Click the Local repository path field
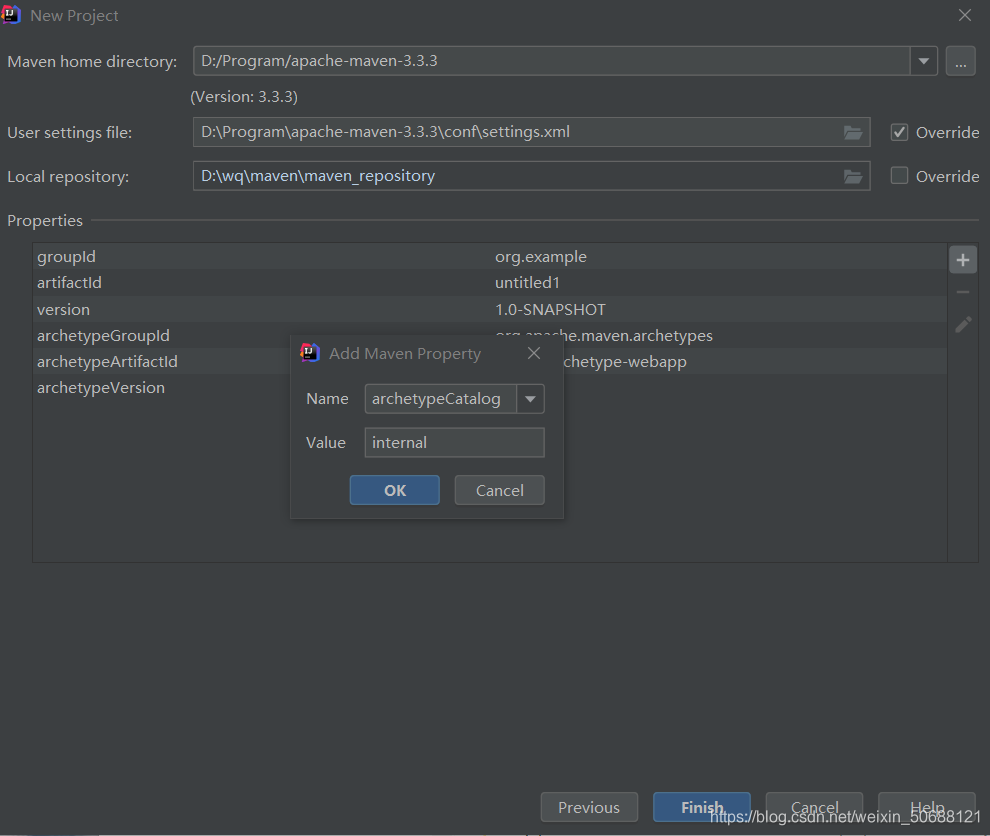This screenshot has height=836, width=990. point(532,176)
